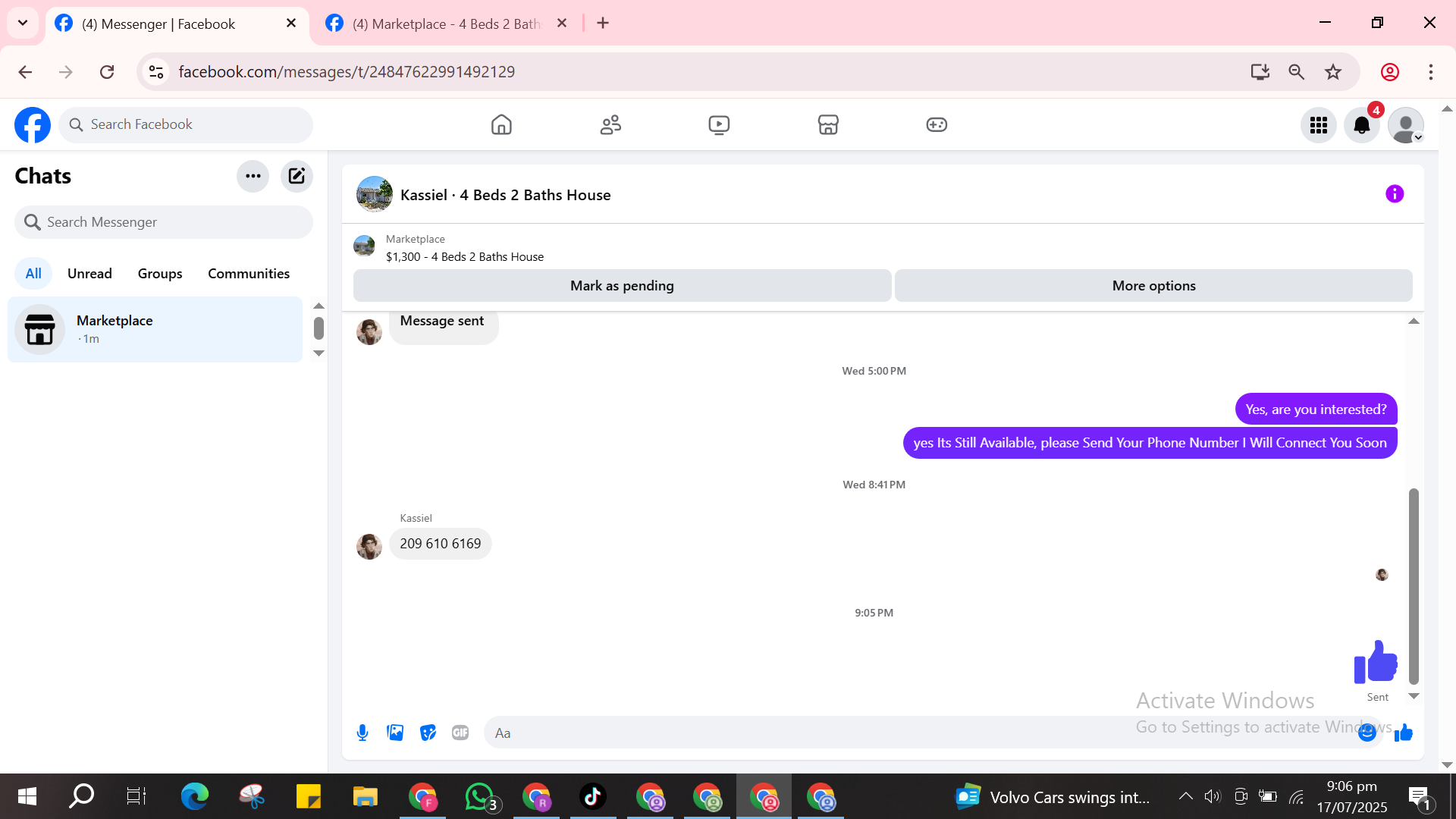
Task: Open Windows Start menu
Action: (x=27, y=796)
